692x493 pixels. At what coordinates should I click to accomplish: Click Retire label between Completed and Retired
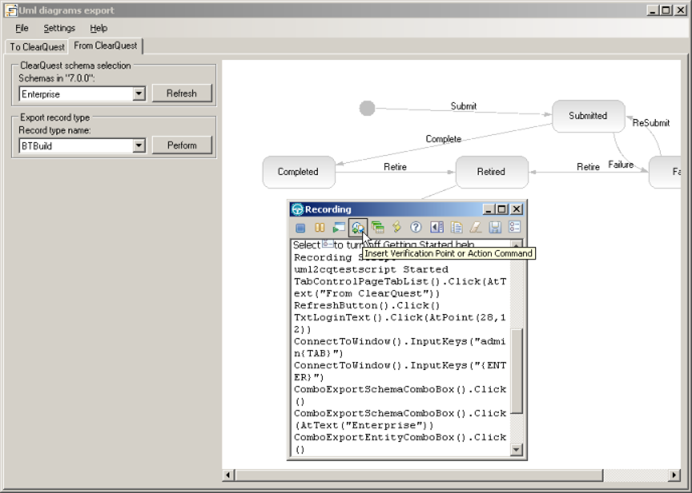[395, 167]
